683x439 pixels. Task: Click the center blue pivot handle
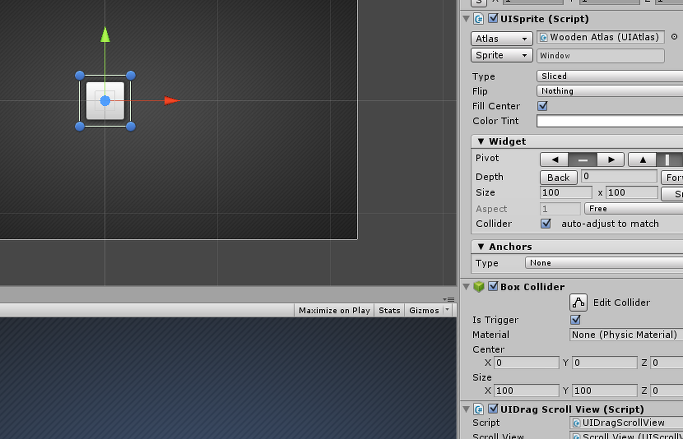coord(105,101)
